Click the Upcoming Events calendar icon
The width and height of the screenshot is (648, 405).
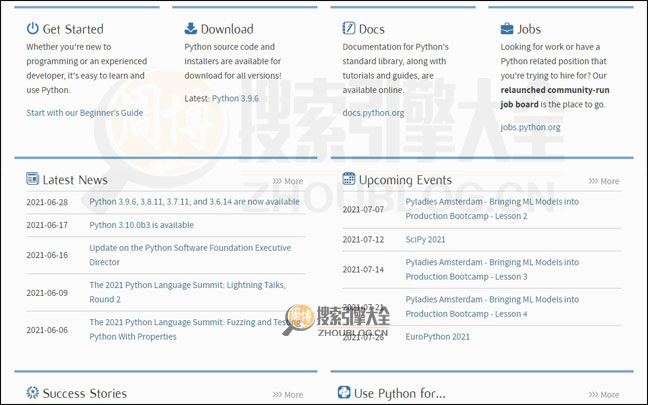point(349,179)
